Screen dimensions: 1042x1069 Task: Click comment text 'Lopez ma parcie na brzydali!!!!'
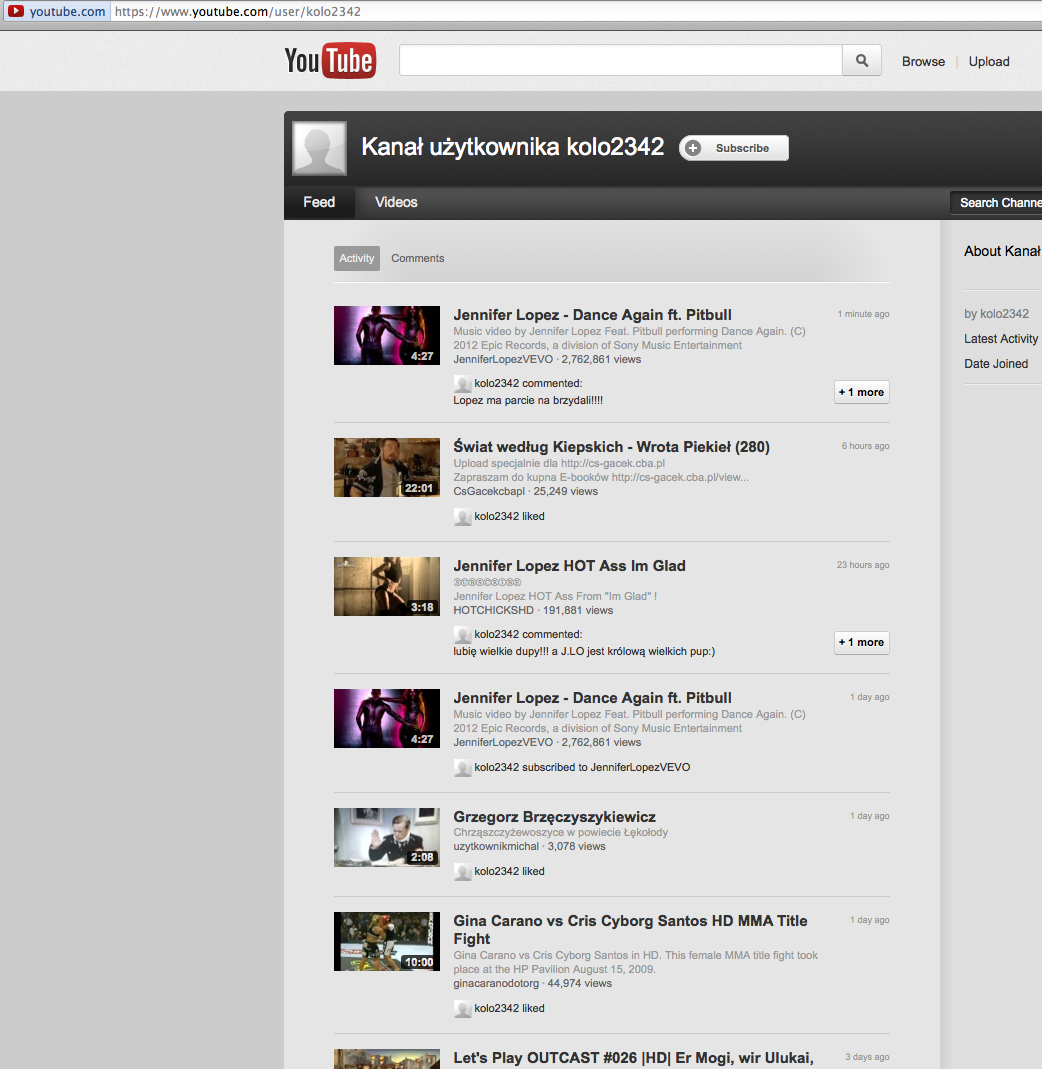pyautogui.click(x=528, y=401)
